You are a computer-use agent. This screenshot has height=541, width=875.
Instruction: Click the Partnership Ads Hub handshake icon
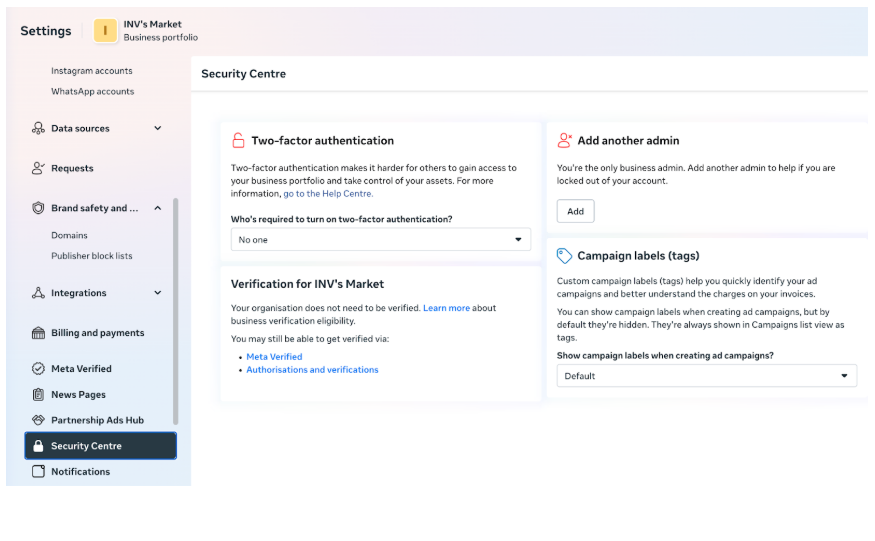tap(38, 420)
